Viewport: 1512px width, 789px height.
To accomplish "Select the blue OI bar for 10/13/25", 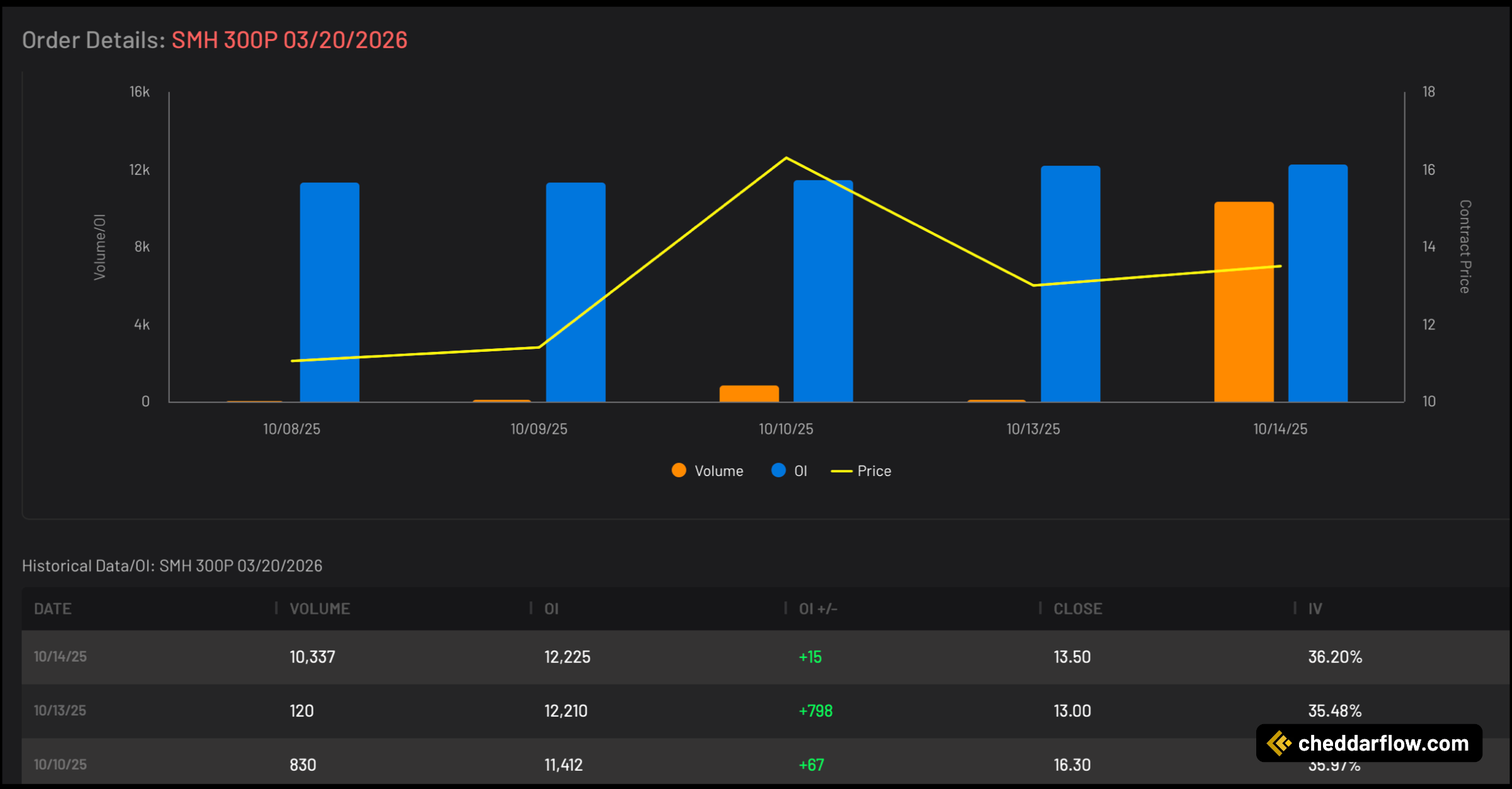I will (1070, 284).
